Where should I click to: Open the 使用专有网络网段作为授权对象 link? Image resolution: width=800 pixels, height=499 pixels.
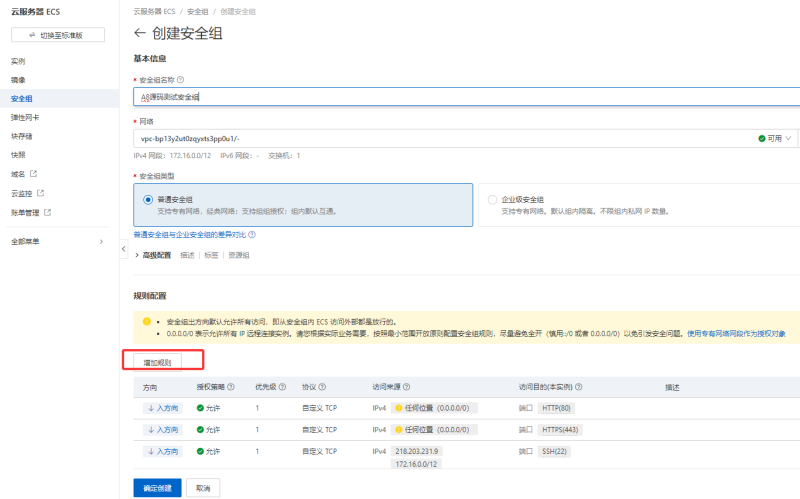pos(736,334)
